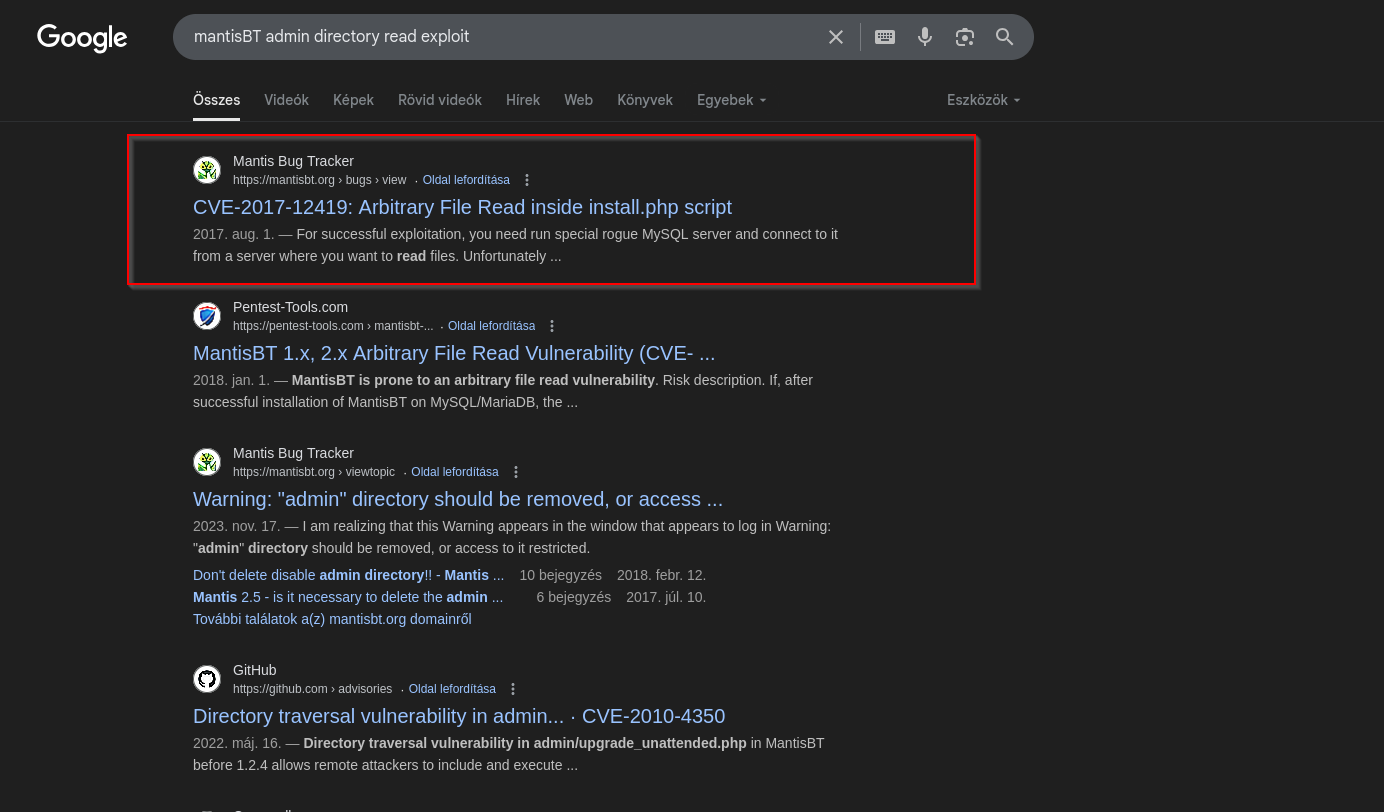1384x812 pixels.
Task: Open Directory traversal vulnerability CVE-2010-4350 link
Action: (x=459, y=716)
